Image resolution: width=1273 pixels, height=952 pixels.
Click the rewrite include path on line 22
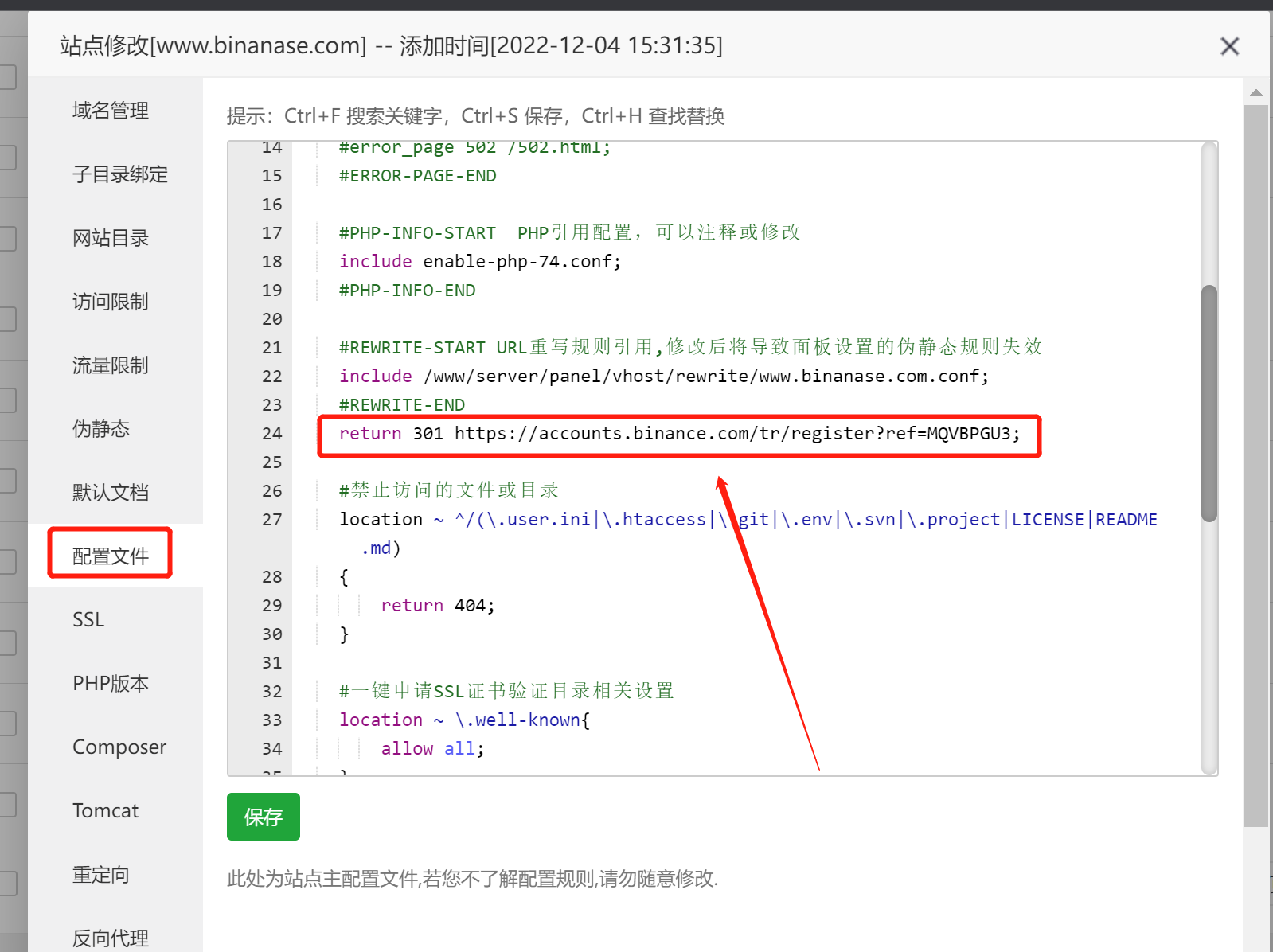tap(706, 377)
